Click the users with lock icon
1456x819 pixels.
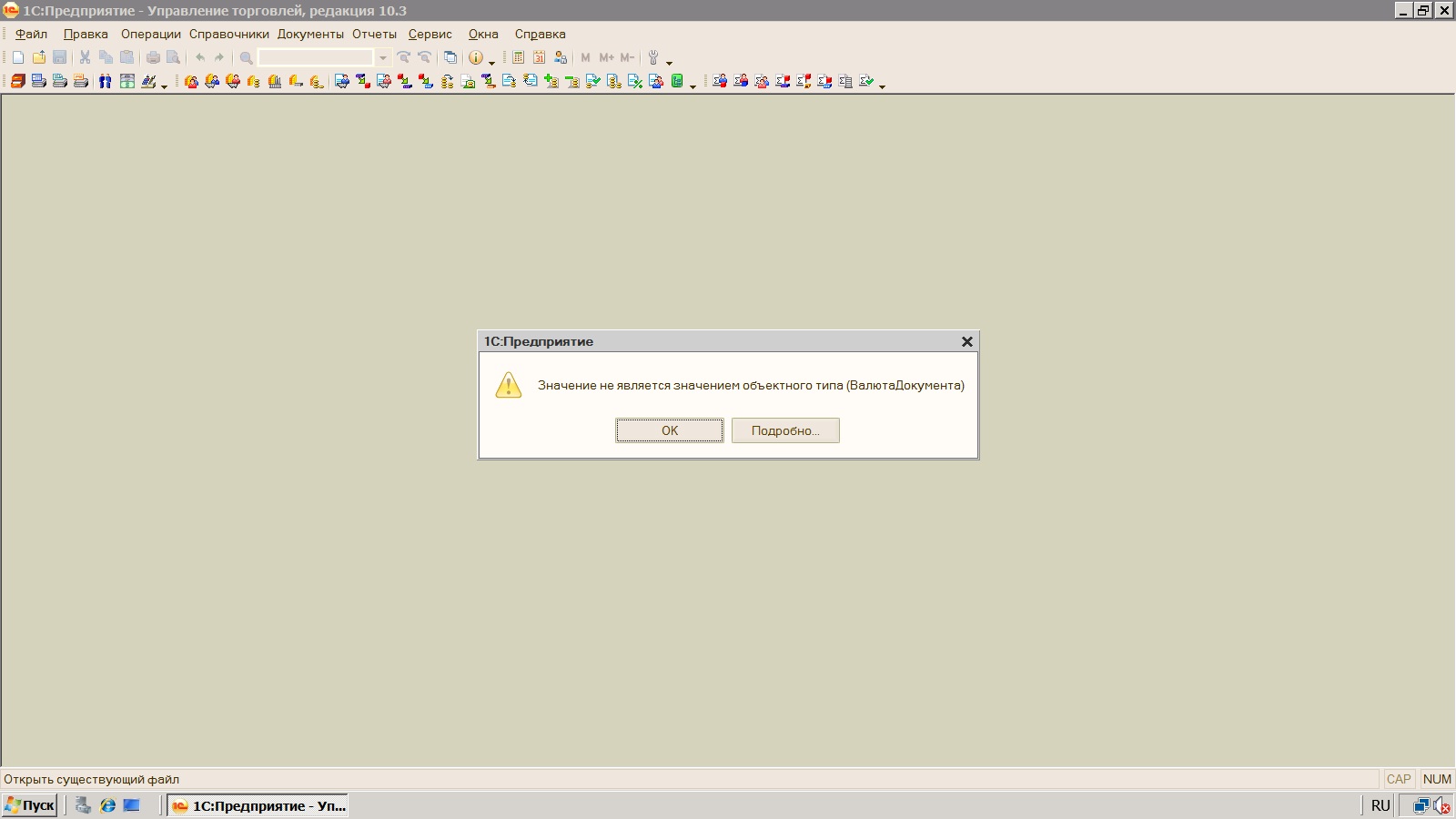561,57
